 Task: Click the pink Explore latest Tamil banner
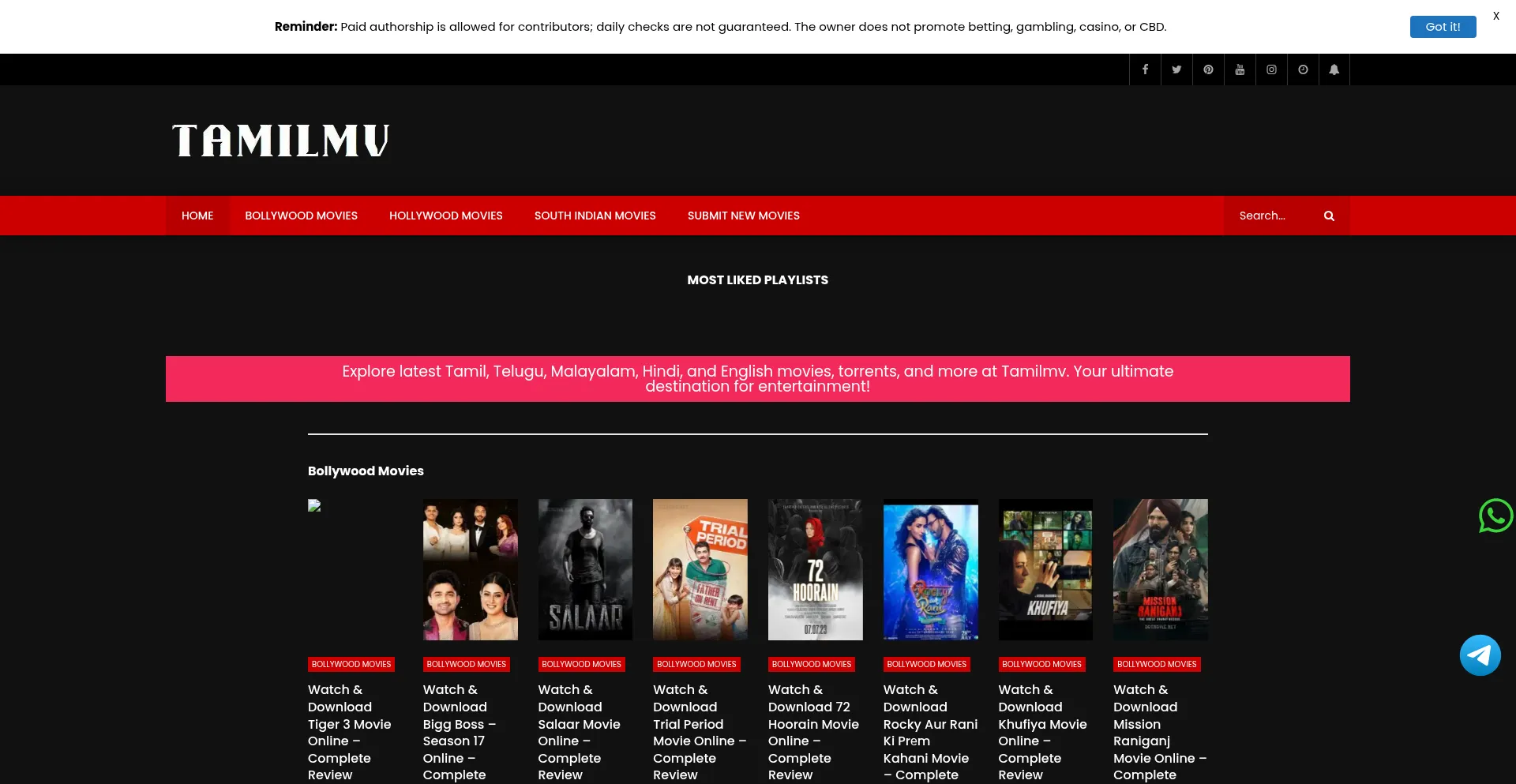click(x=758, y=379)
